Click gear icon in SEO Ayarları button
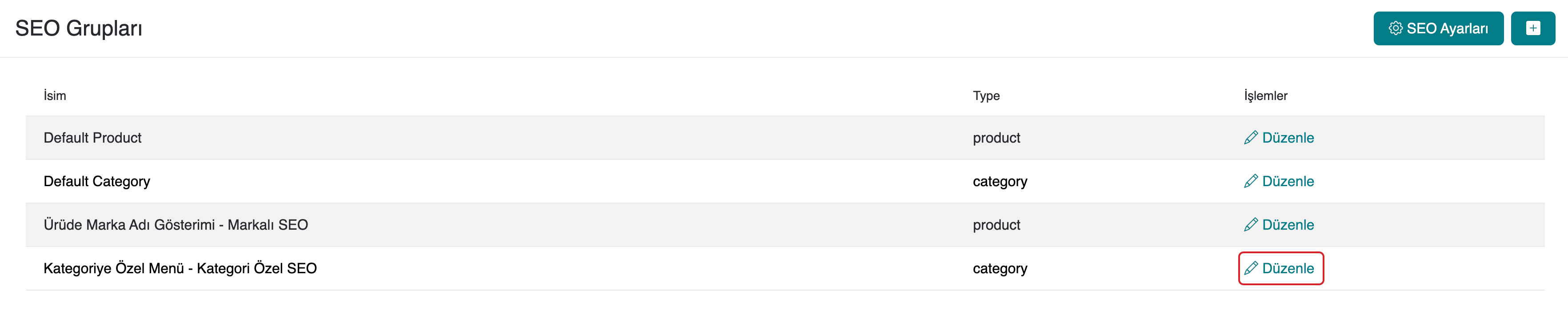This screenshot has height=311, width=1568. pyautogui.click(x=1395, y=28)
